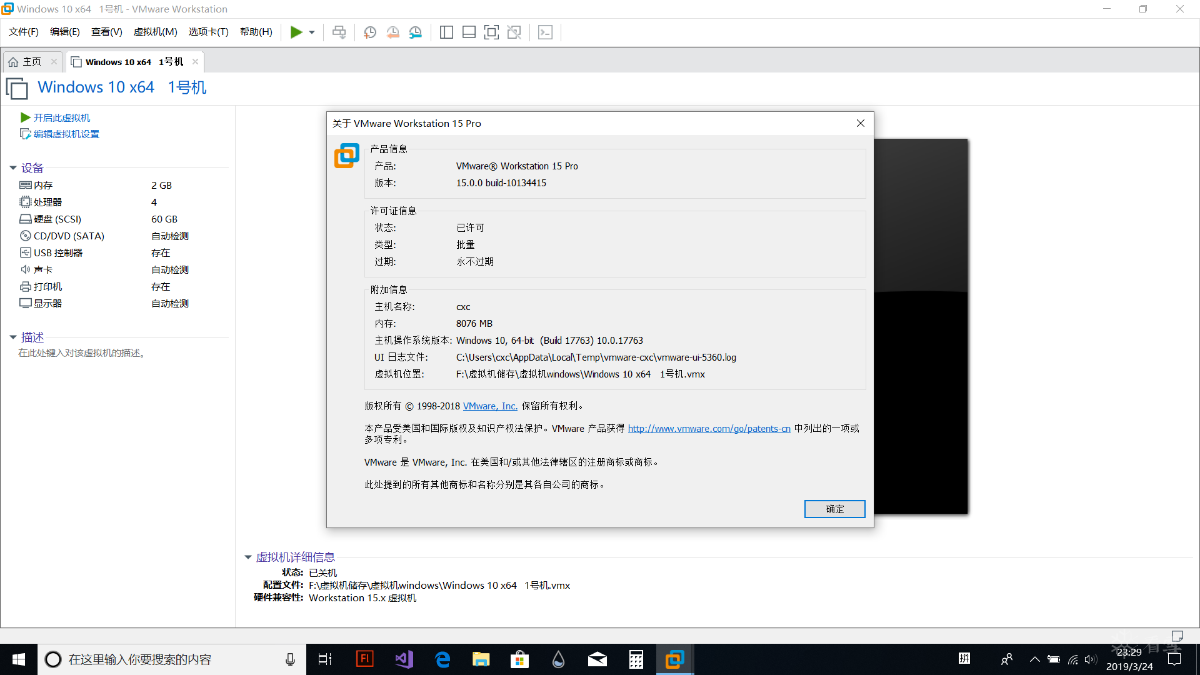Click the UI log file path text

point(596,357)
